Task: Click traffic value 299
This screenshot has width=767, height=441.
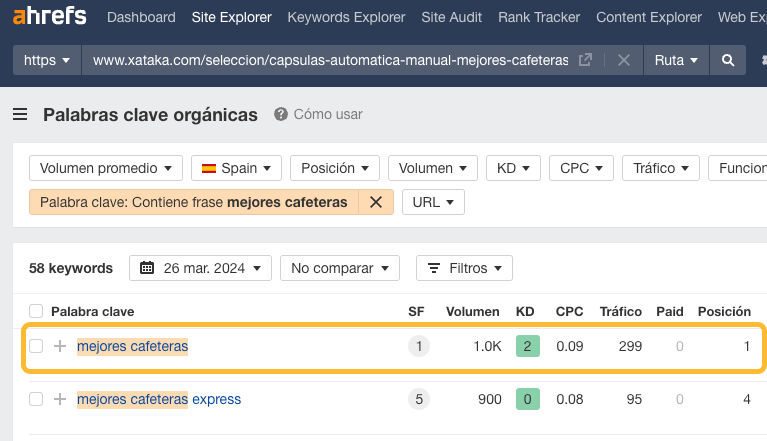Action: pyautogui.click(x=630, y=346)
